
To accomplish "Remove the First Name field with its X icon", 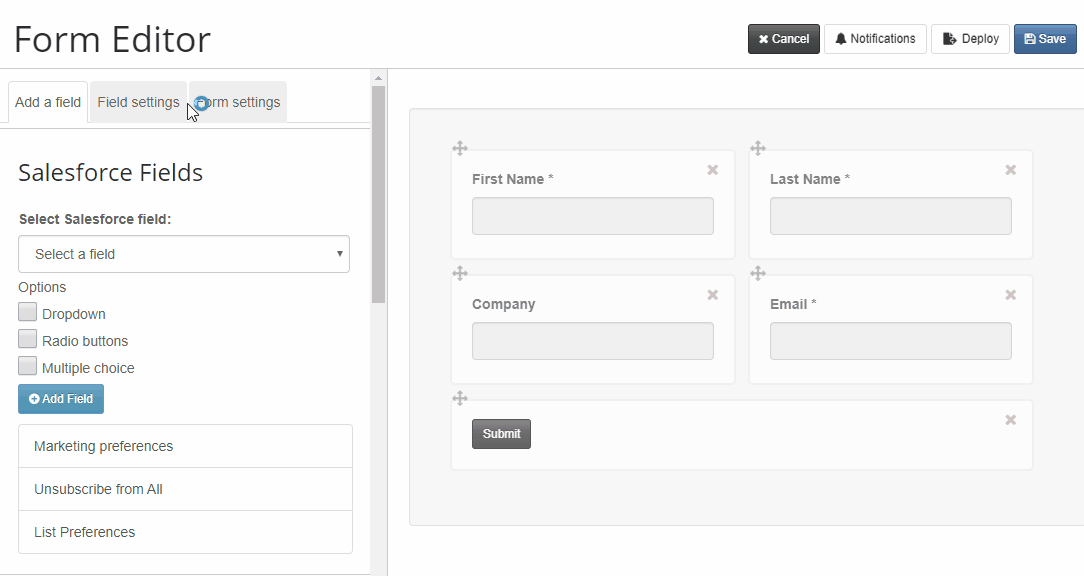I will [x=713, y=170].
